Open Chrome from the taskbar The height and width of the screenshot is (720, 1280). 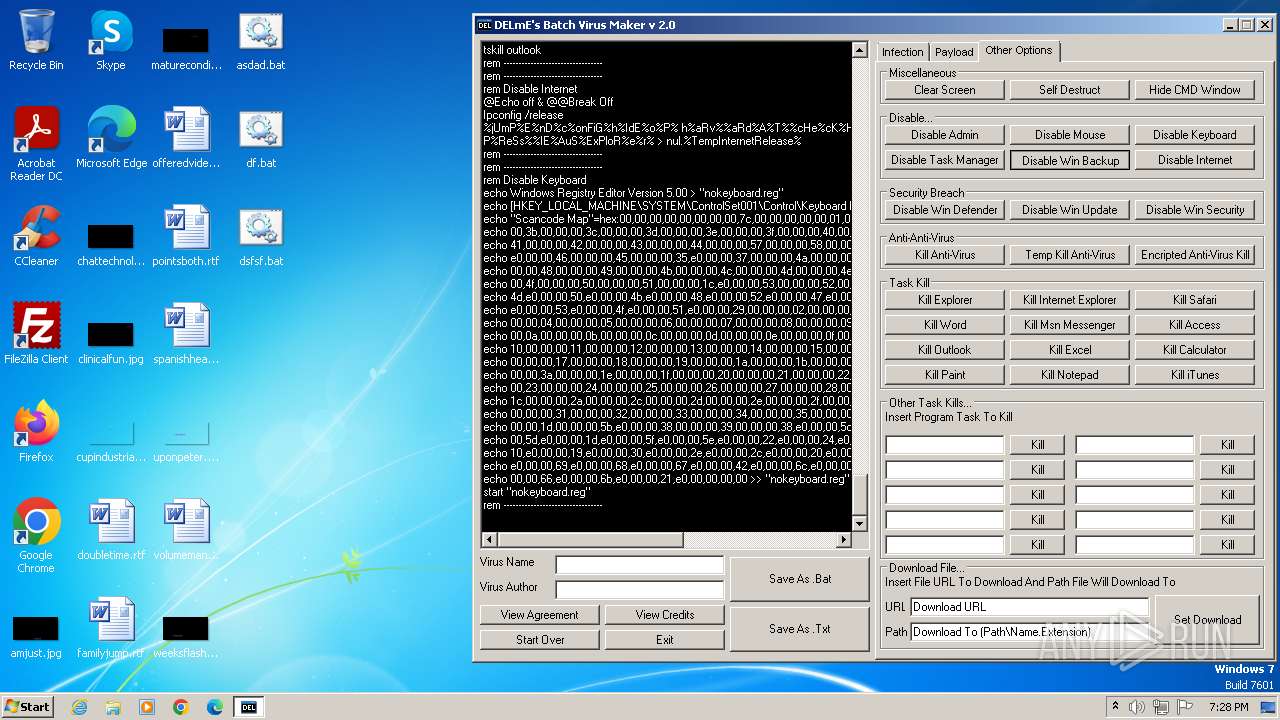(181, 707)
